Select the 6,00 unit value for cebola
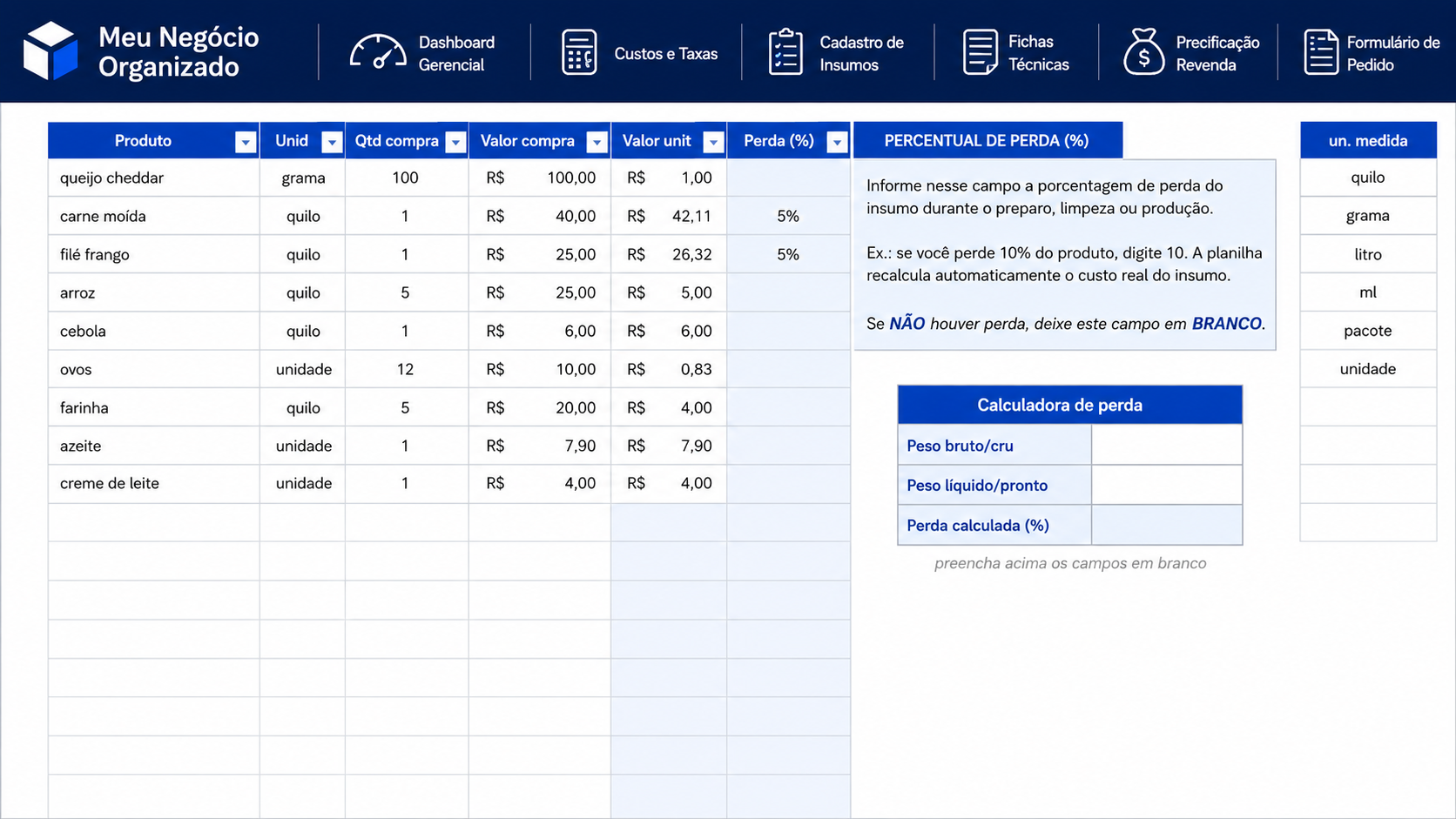Viewport: 1456px width, 819px height. tap(669, 331)
